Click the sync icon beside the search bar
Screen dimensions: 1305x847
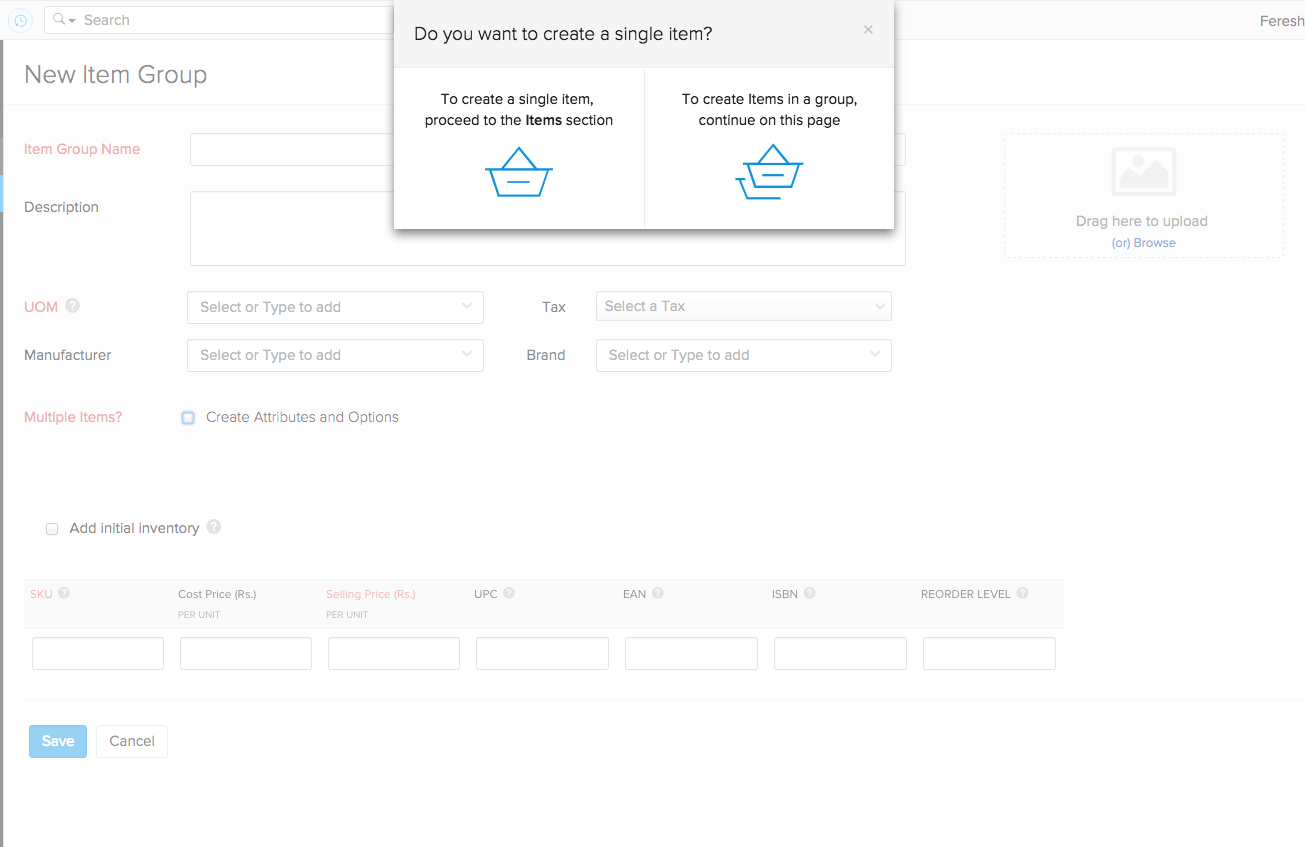[20, 20]
